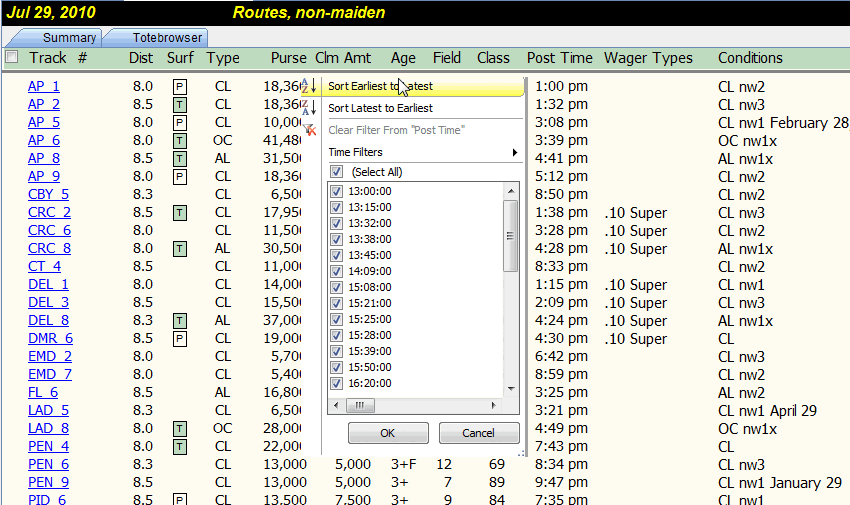Uncheck the (Select All) filter checkbox

point(336,172)
